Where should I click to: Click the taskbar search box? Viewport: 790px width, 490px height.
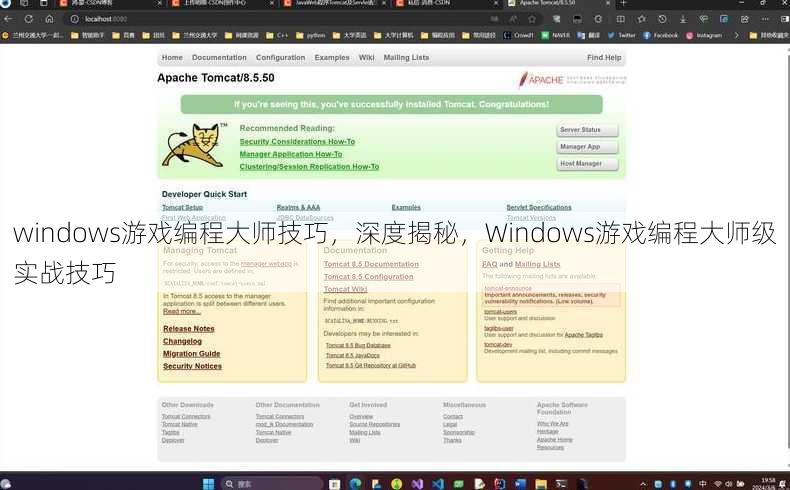point(272,484)
